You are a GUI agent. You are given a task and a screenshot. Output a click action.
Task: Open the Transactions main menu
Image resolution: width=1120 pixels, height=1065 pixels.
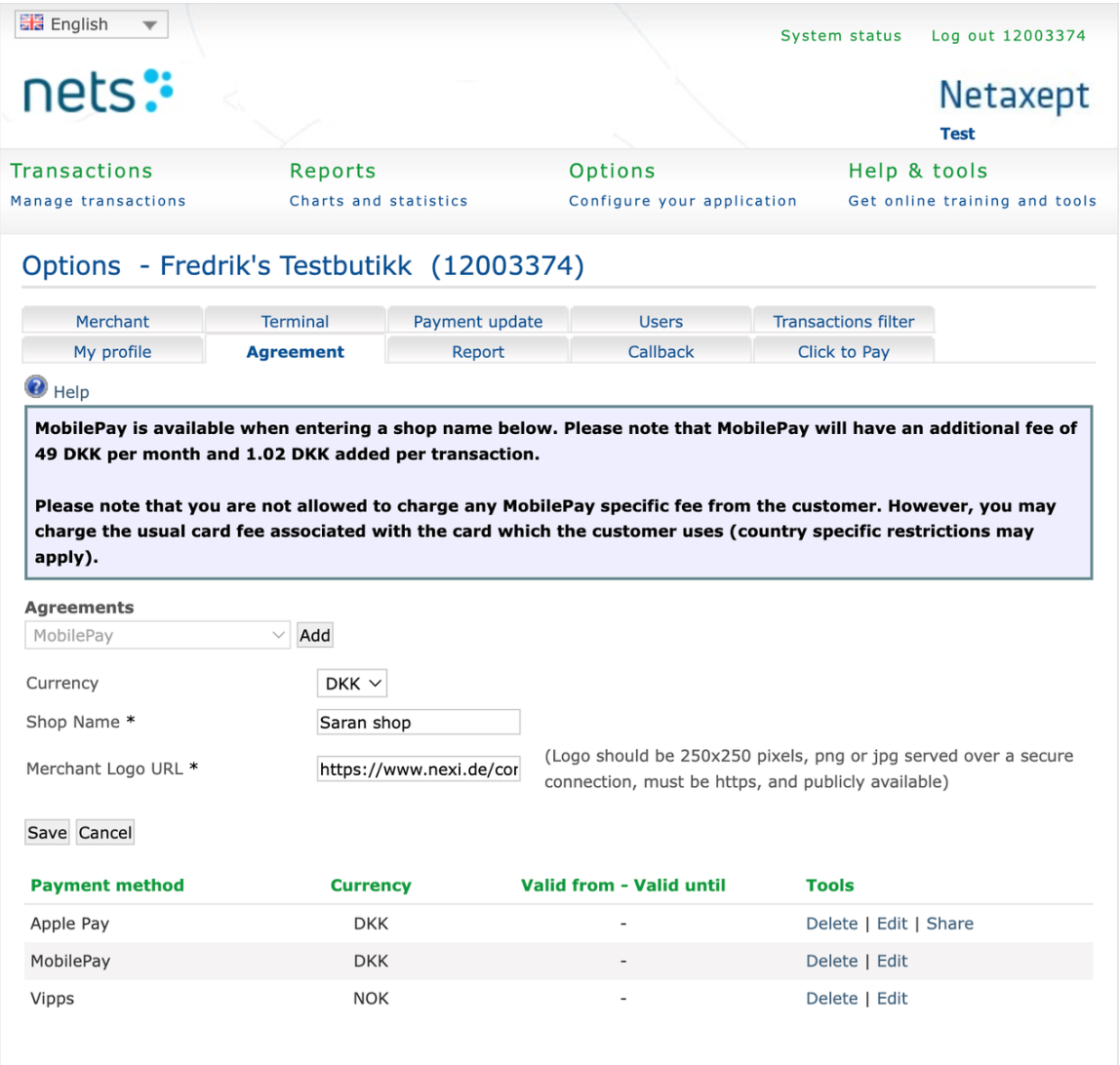point(81,171)
